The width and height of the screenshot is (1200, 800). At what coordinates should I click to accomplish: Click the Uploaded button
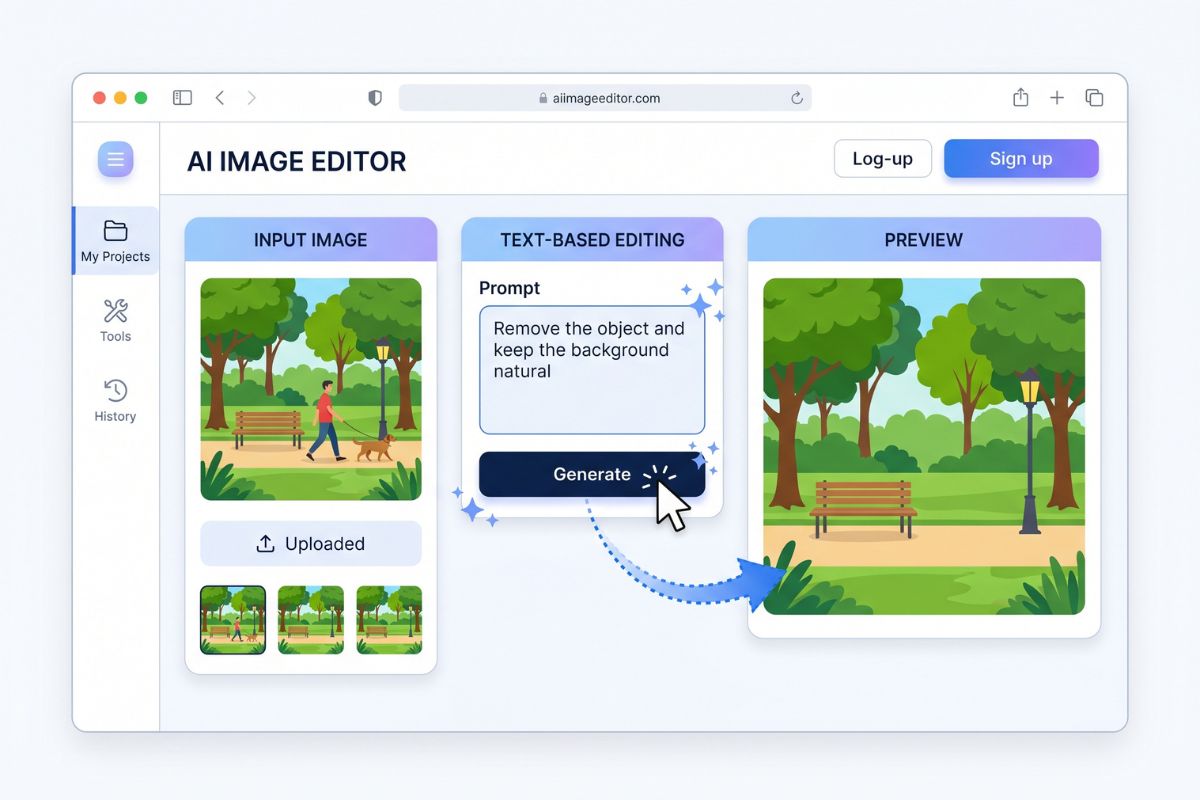click(311, 544)
